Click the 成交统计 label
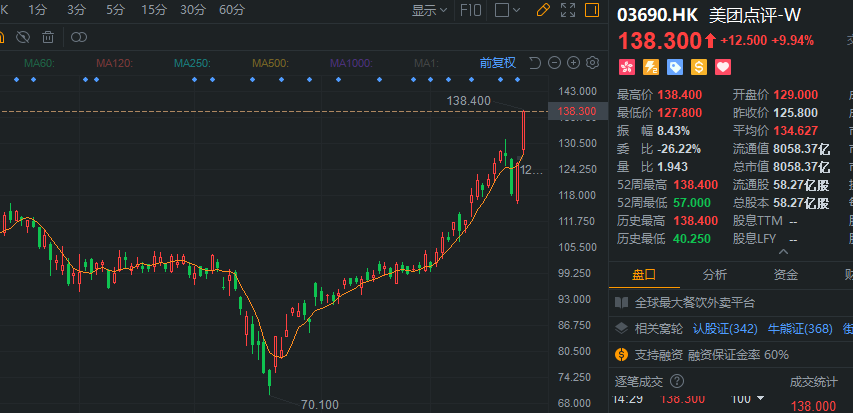The width and height of the screenshot is (853, 413). click(813, 381)
